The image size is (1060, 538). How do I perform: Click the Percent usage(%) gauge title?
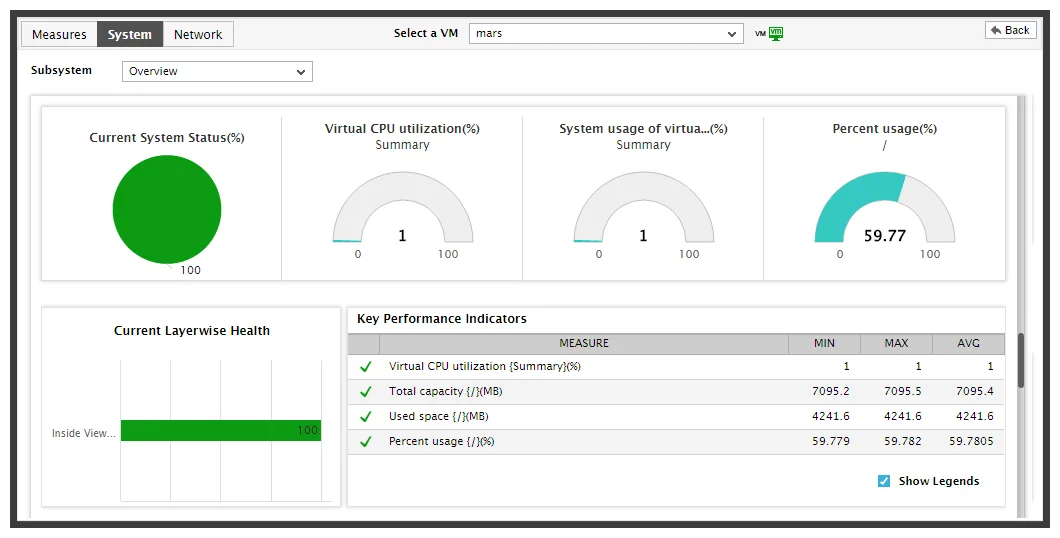tap(884, 128)
